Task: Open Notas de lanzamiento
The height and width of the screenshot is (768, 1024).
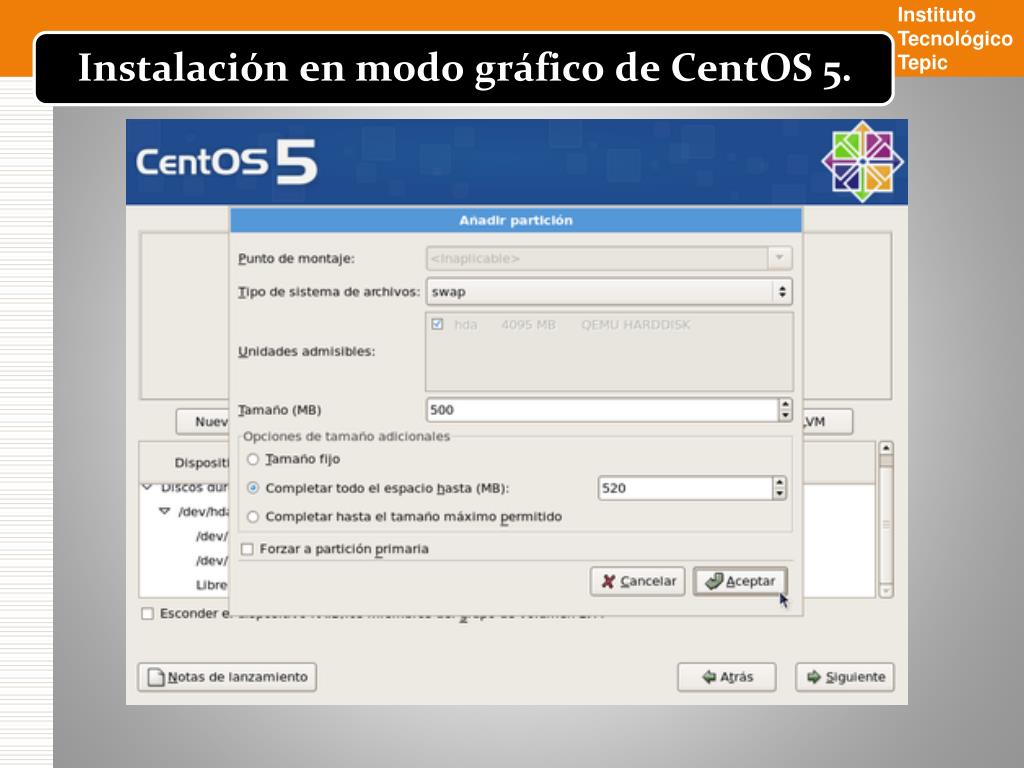Action: 227,677
